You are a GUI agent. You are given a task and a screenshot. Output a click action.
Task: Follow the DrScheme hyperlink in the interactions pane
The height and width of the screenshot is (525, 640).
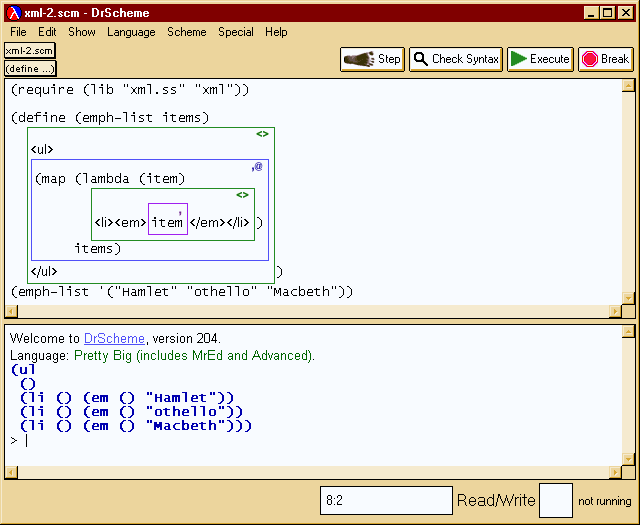pyautogui.click(x=114, y=338)
